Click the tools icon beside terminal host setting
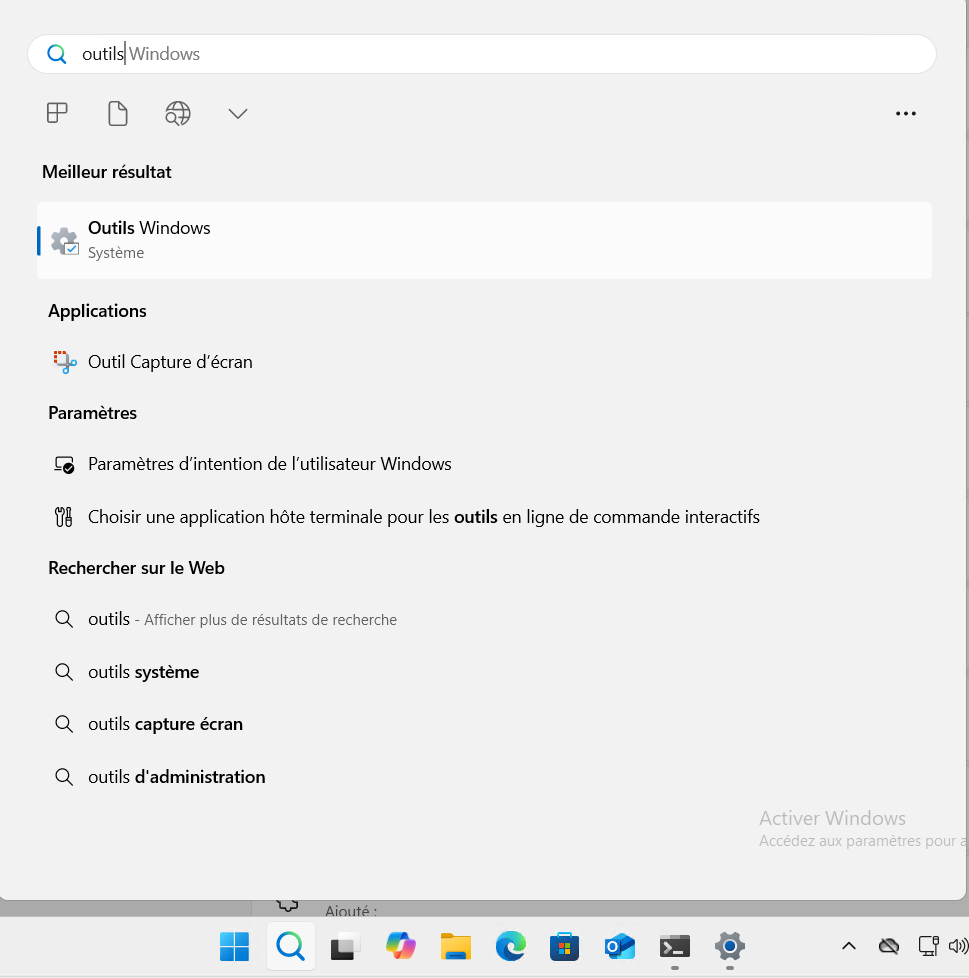This screenshot has height=978, width=969. point(64,517)
